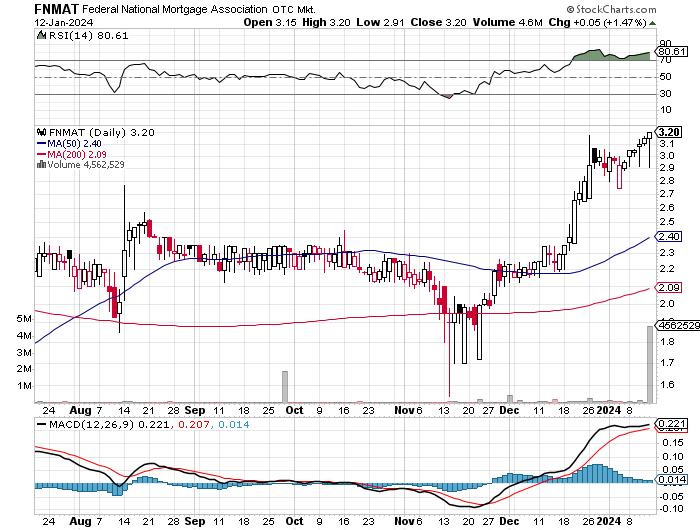Click the FNMAT ticker symbol in the header
The image size is (700, 530).
tap(56, 9)
